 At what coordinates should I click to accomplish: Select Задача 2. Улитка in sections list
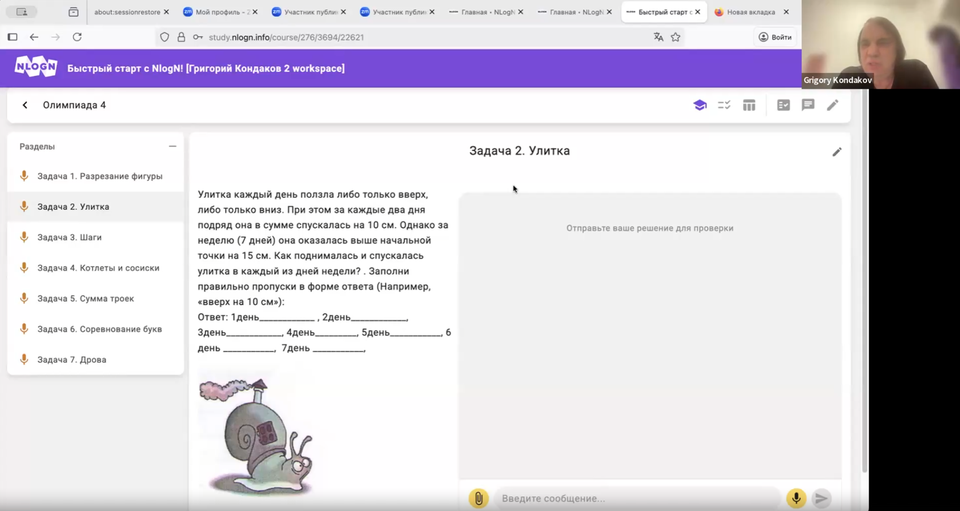[x=96, y=207]
